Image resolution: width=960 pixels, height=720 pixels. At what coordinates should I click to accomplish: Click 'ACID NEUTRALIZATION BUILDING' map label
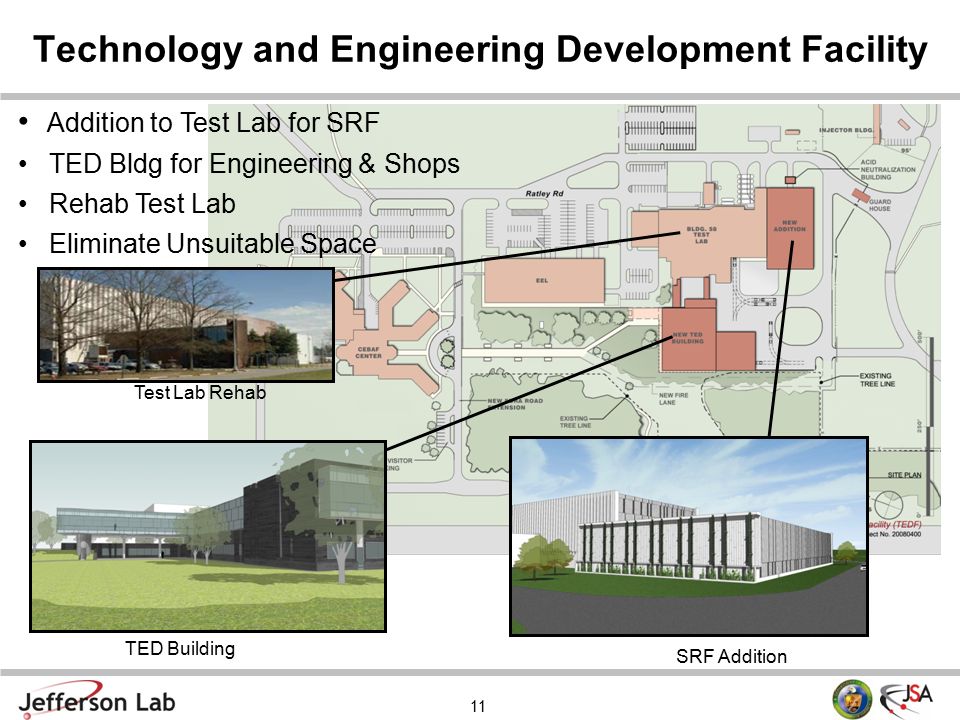click(x=888, y=170)
